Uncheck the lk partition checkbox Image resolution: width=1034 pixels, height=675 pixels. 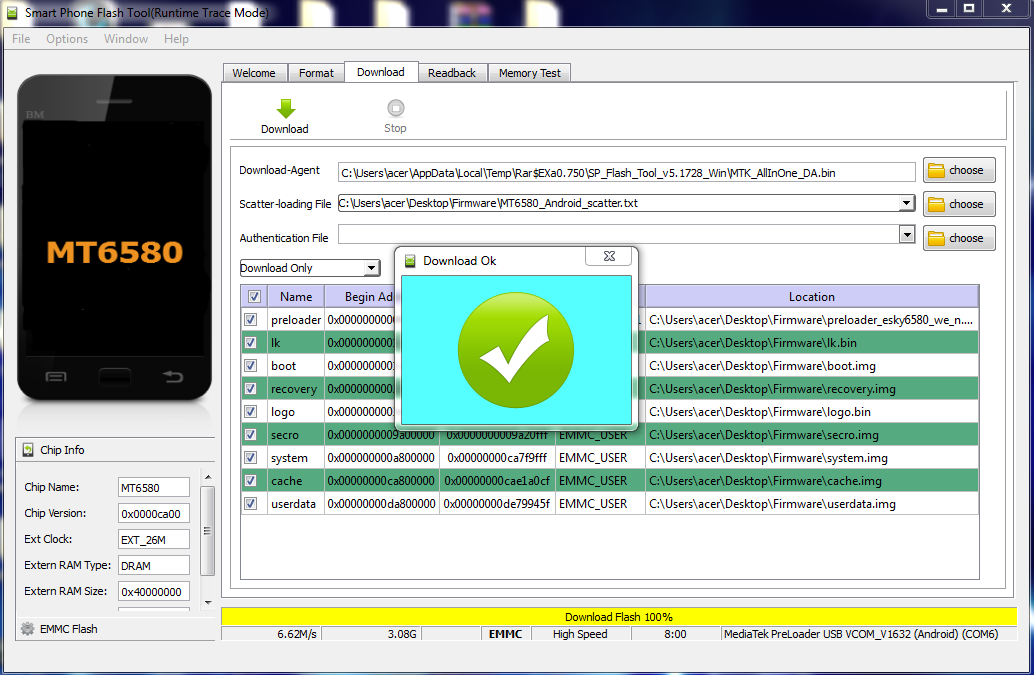pos(251,343)
